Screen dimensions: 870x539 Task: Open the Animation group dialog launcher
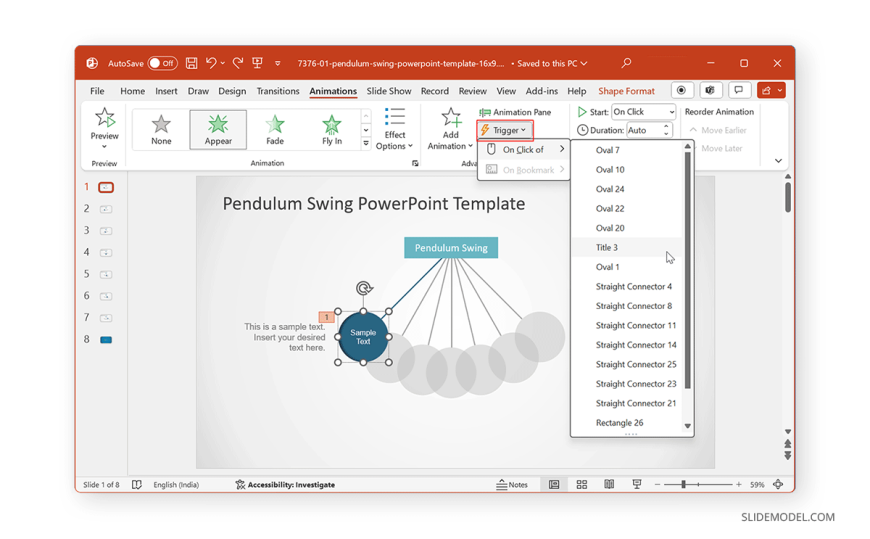click(x=415, y=163)
